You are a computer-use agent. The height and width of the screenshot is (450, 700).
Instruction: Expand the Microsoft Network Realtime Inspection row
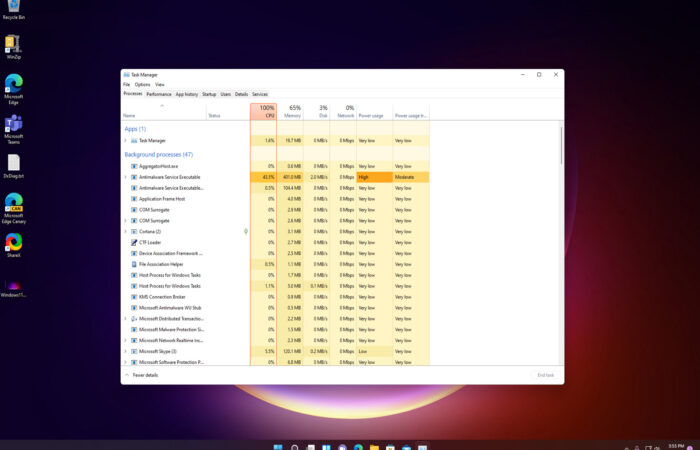pos(125,341)
